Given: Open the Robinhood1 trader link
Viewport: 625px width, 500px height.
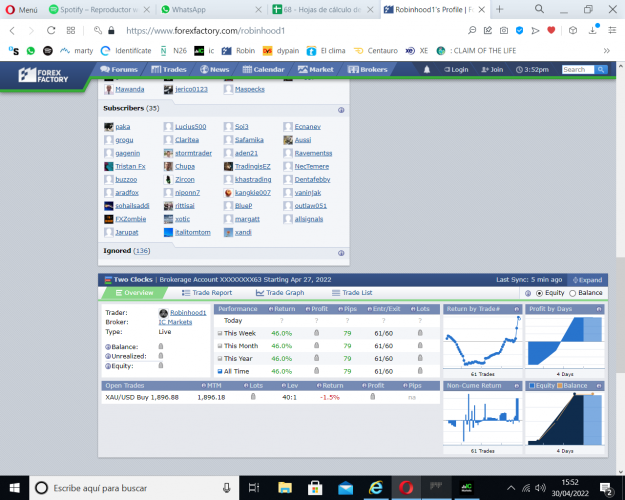Looking at the screenshot, I should (188, 313).
